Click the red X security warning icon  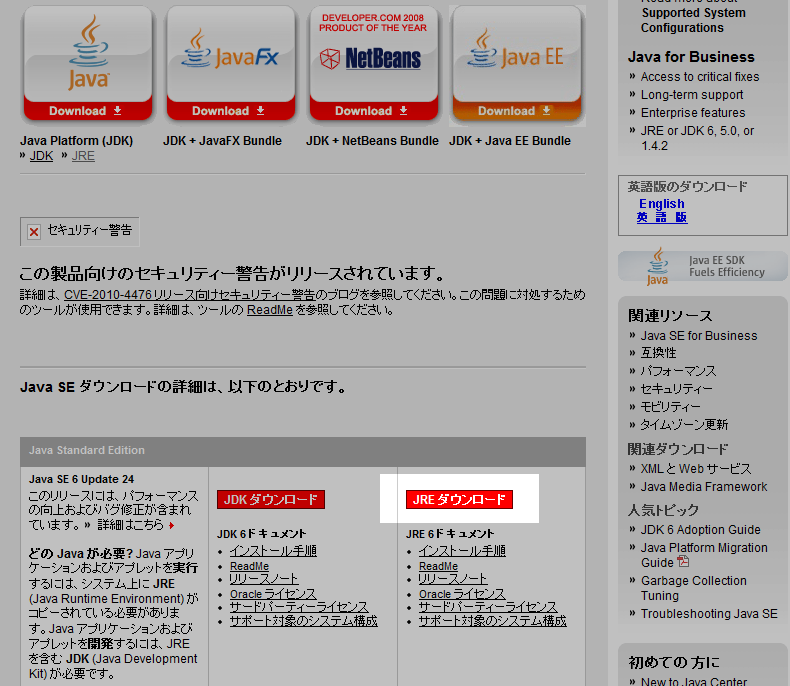click(34, 232)
